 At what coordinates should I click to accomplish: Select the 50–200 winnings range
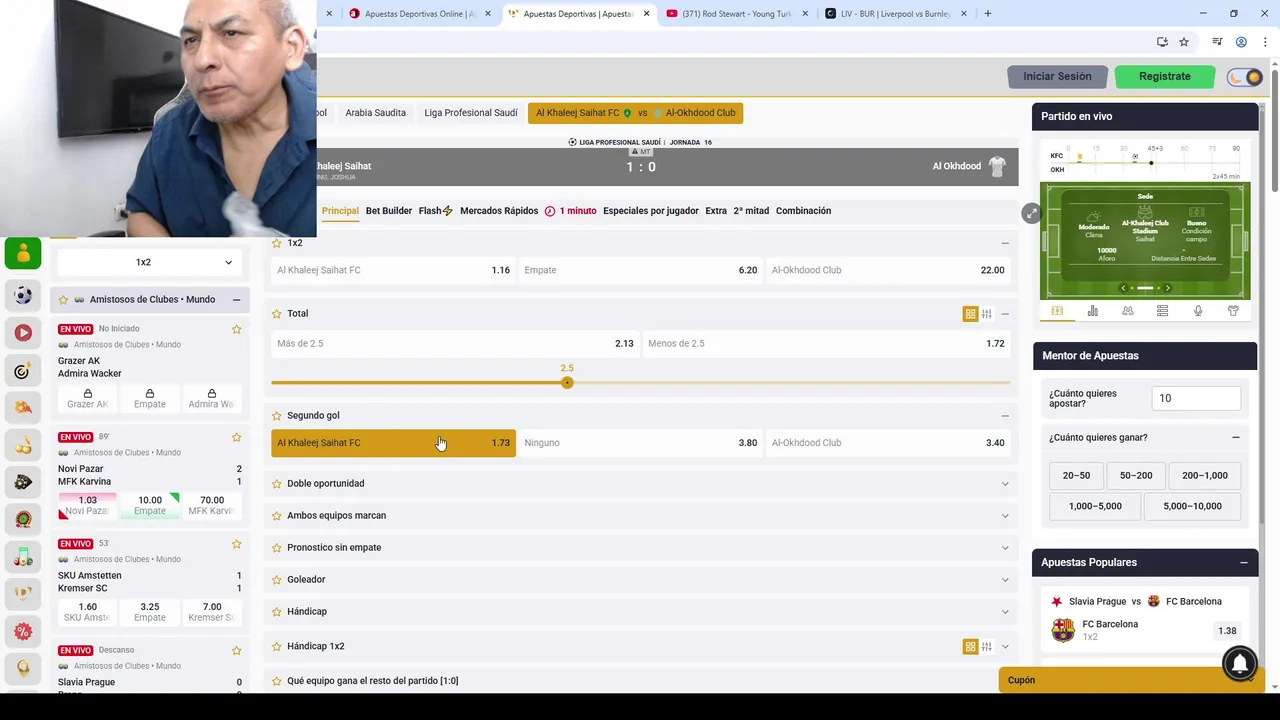(x=1136, y=475)
